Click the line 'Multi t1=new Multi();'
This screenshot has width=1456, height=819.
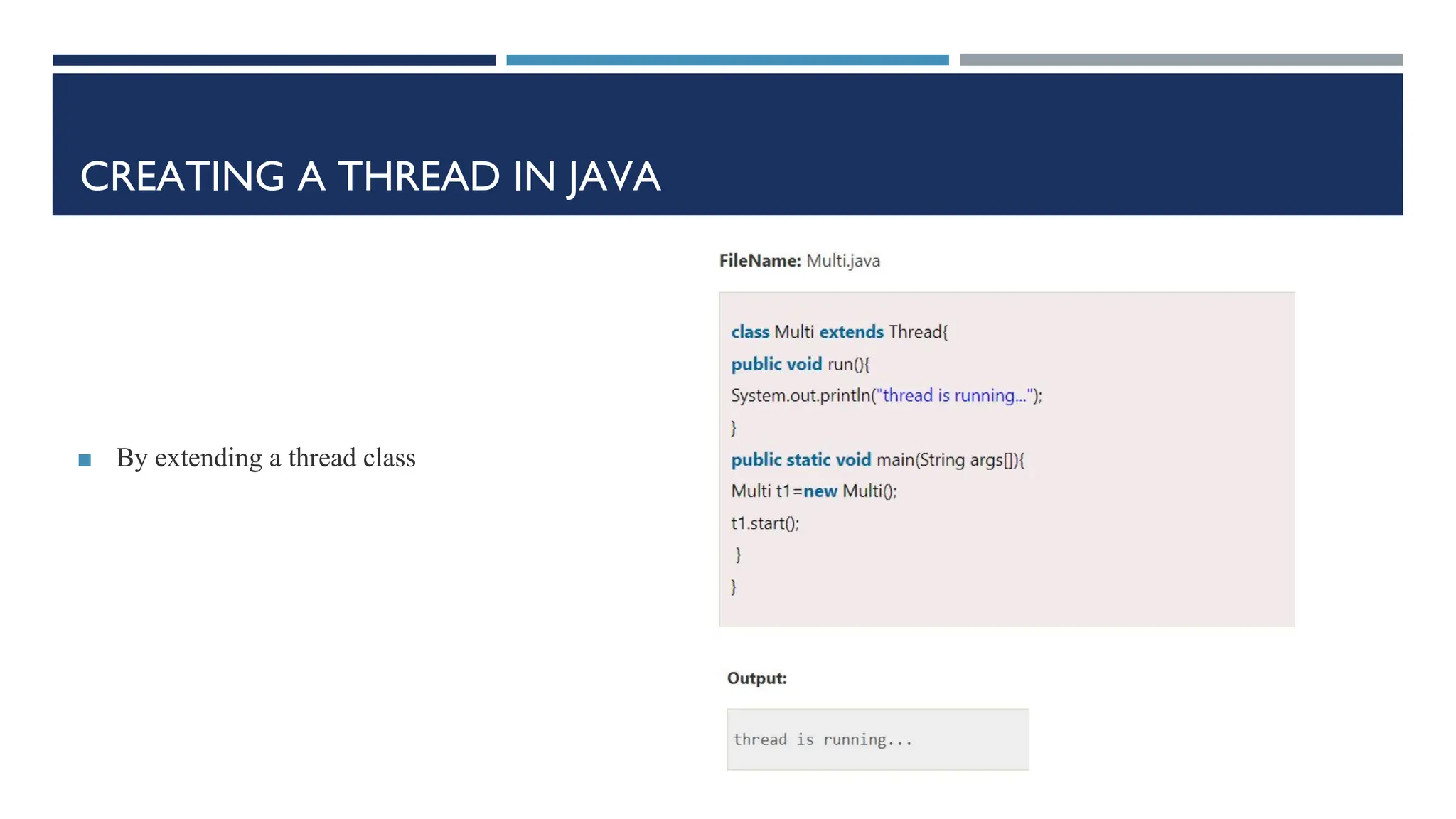point(814,491)
